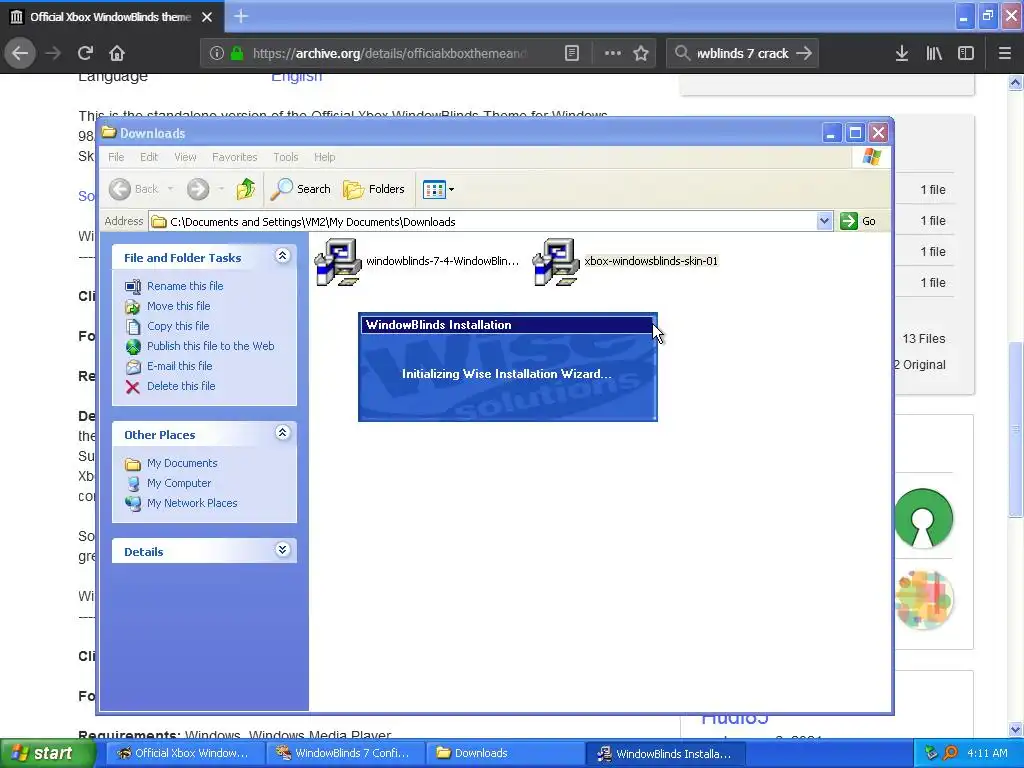
Task: Open My Computer from Other Places
Action: (x=179, y=483)
